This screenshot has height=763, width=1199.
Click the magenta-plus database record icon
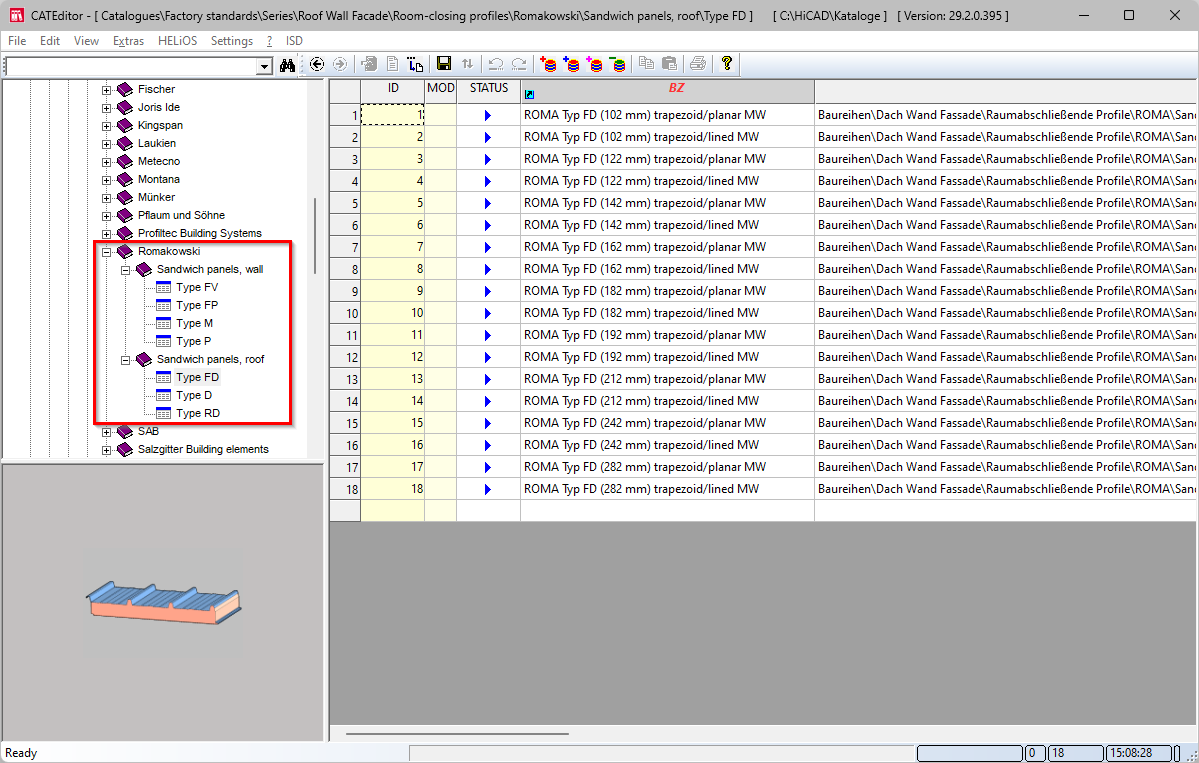pos(595,64)
